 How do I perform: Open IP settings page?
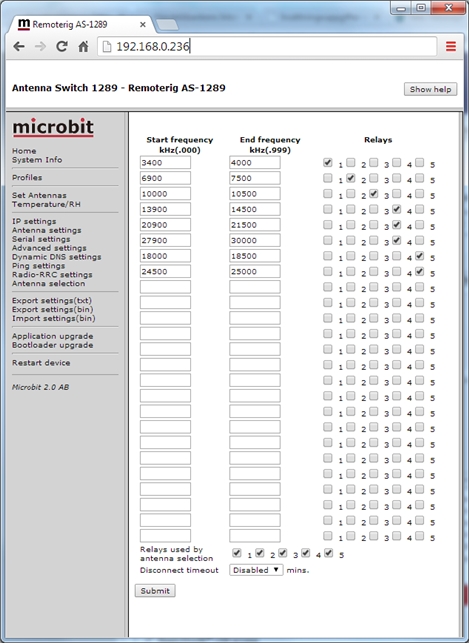tap(34, 221)
